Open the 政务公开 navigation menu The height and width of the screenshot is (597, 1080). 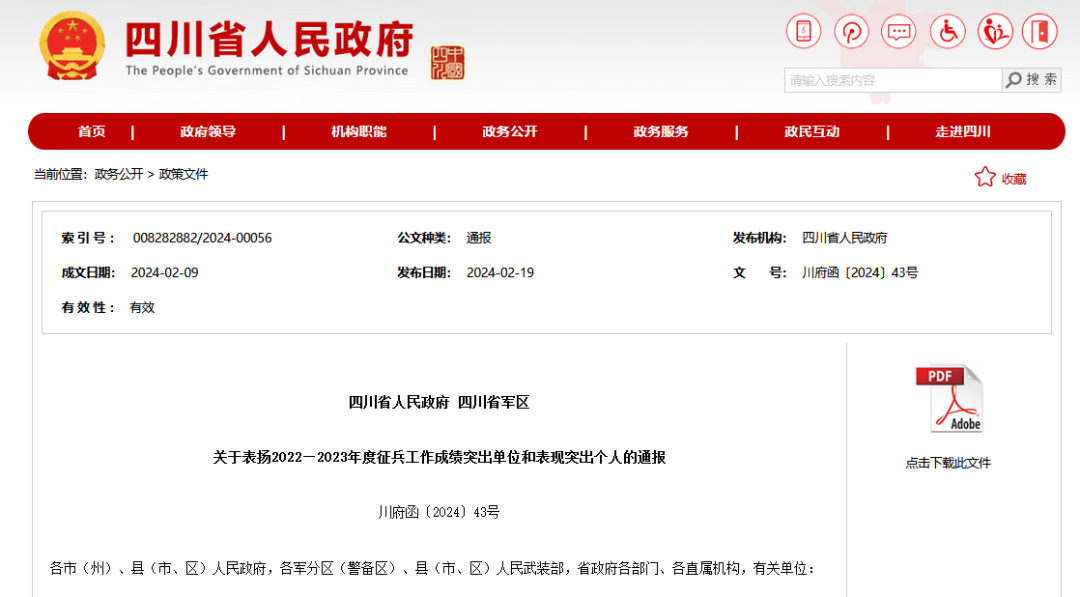tap(510, 131)
